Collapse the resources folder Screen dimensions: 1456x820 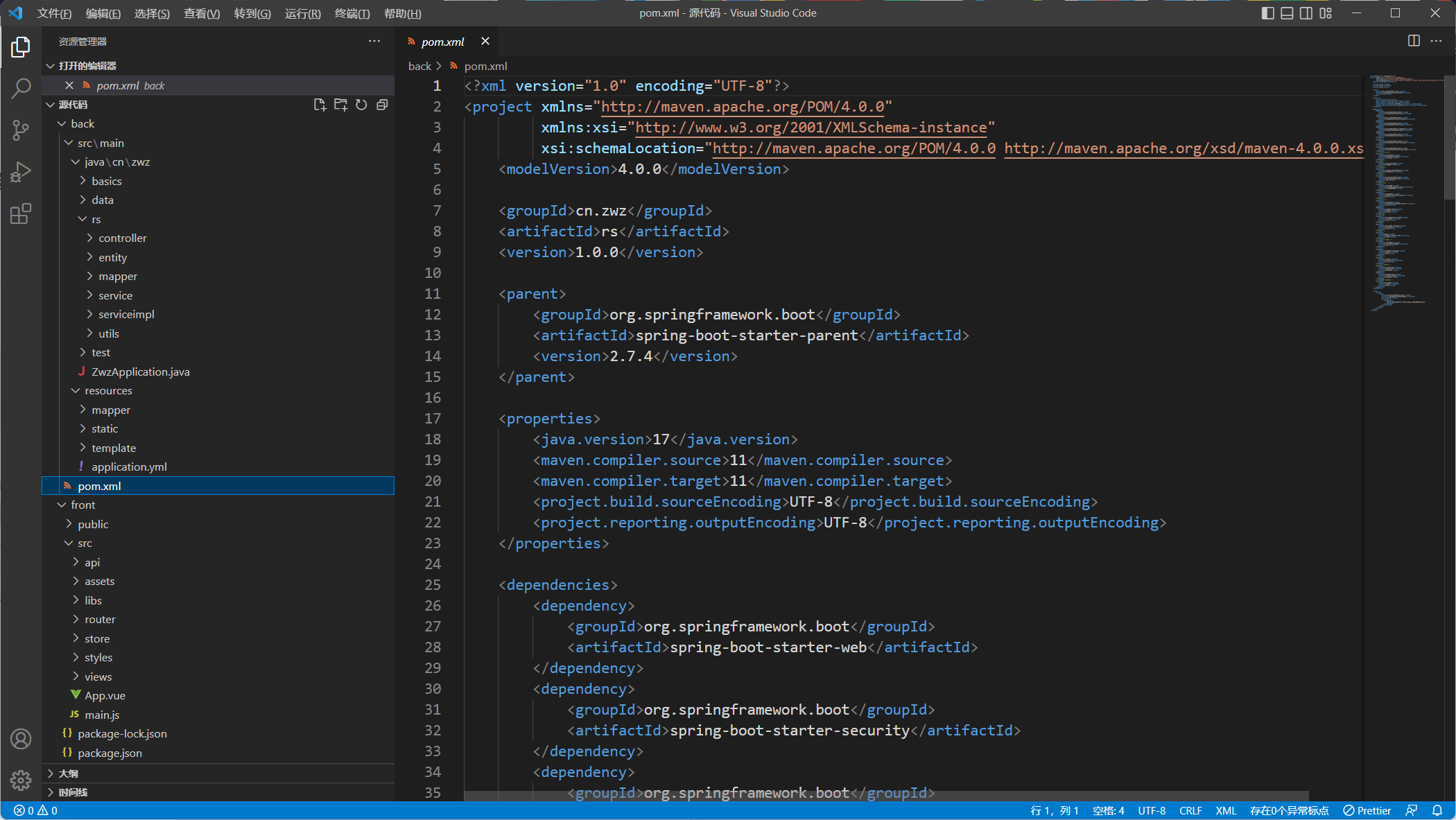click(x=108, y=390)
